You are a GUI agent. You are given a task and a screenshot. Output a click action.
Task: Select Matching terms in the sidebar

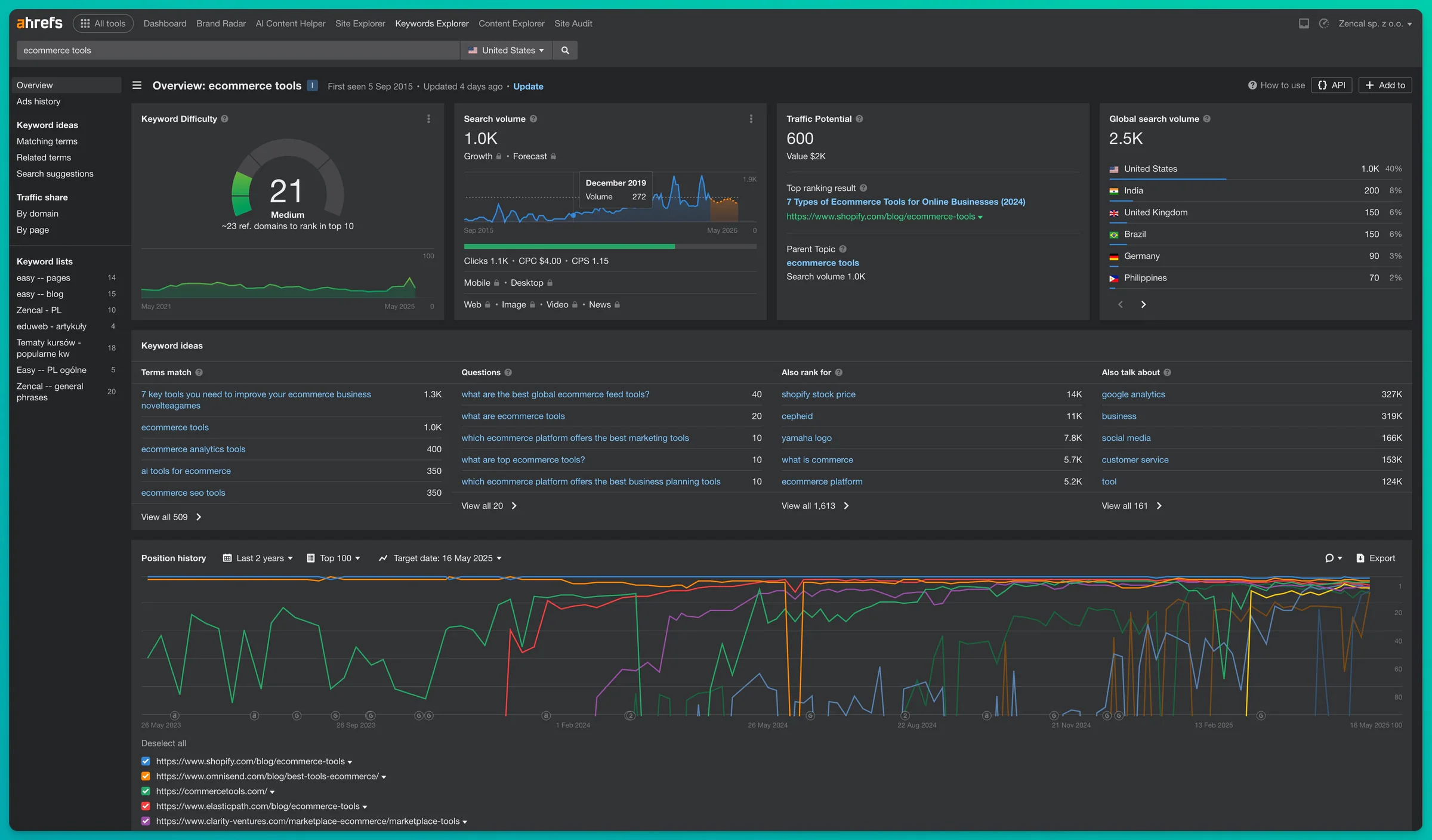point(47,141)
